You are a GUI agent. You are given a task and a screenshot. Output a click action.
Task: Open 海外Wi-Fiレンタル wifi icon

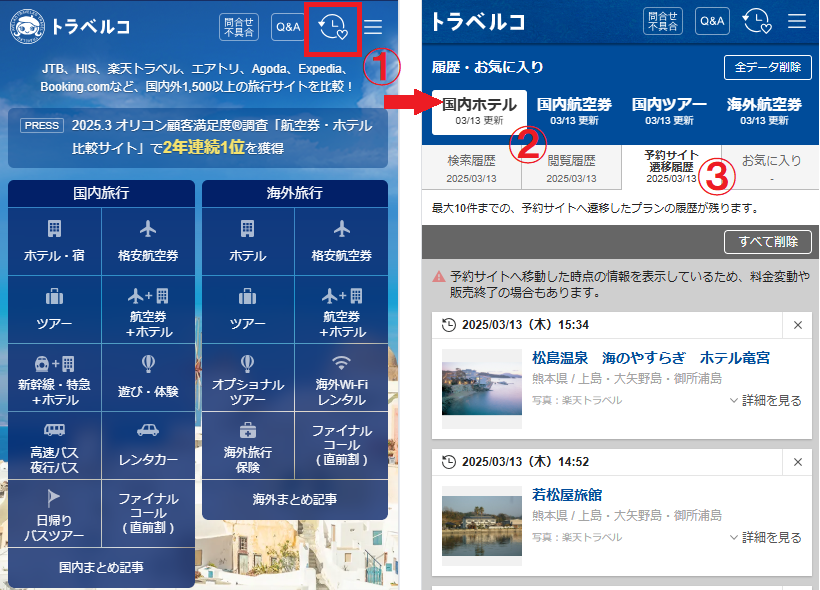(x=342, y=364)
